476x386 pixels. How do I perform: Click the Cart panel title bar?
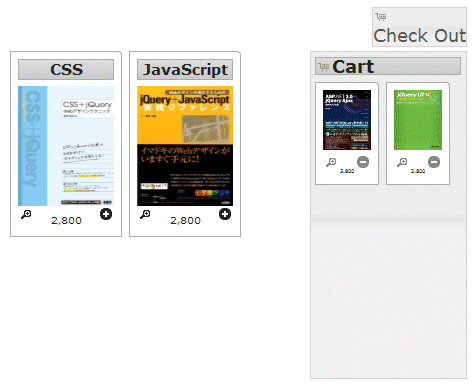tap(388, 66)
